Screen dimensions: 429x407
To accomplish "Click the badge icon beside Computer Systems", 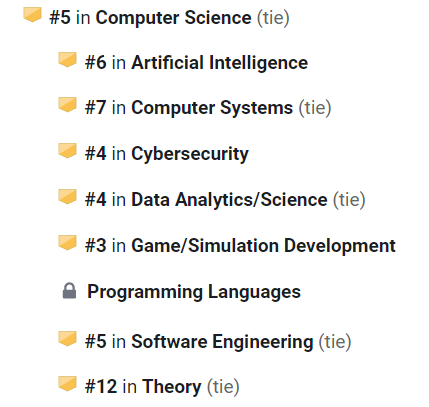I will (x=67, y=105).
